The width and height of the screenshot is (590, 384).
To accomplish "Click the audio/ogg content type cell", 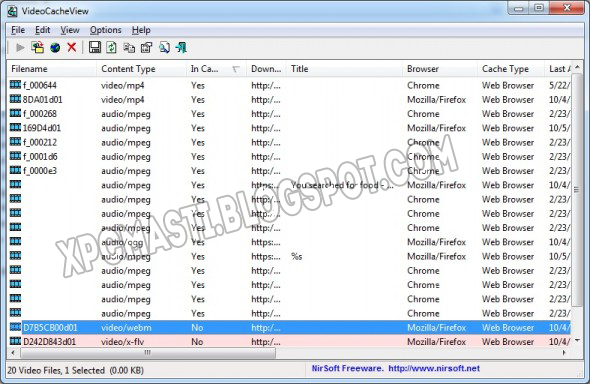I will pyautogui.click(x=122, y=243).
